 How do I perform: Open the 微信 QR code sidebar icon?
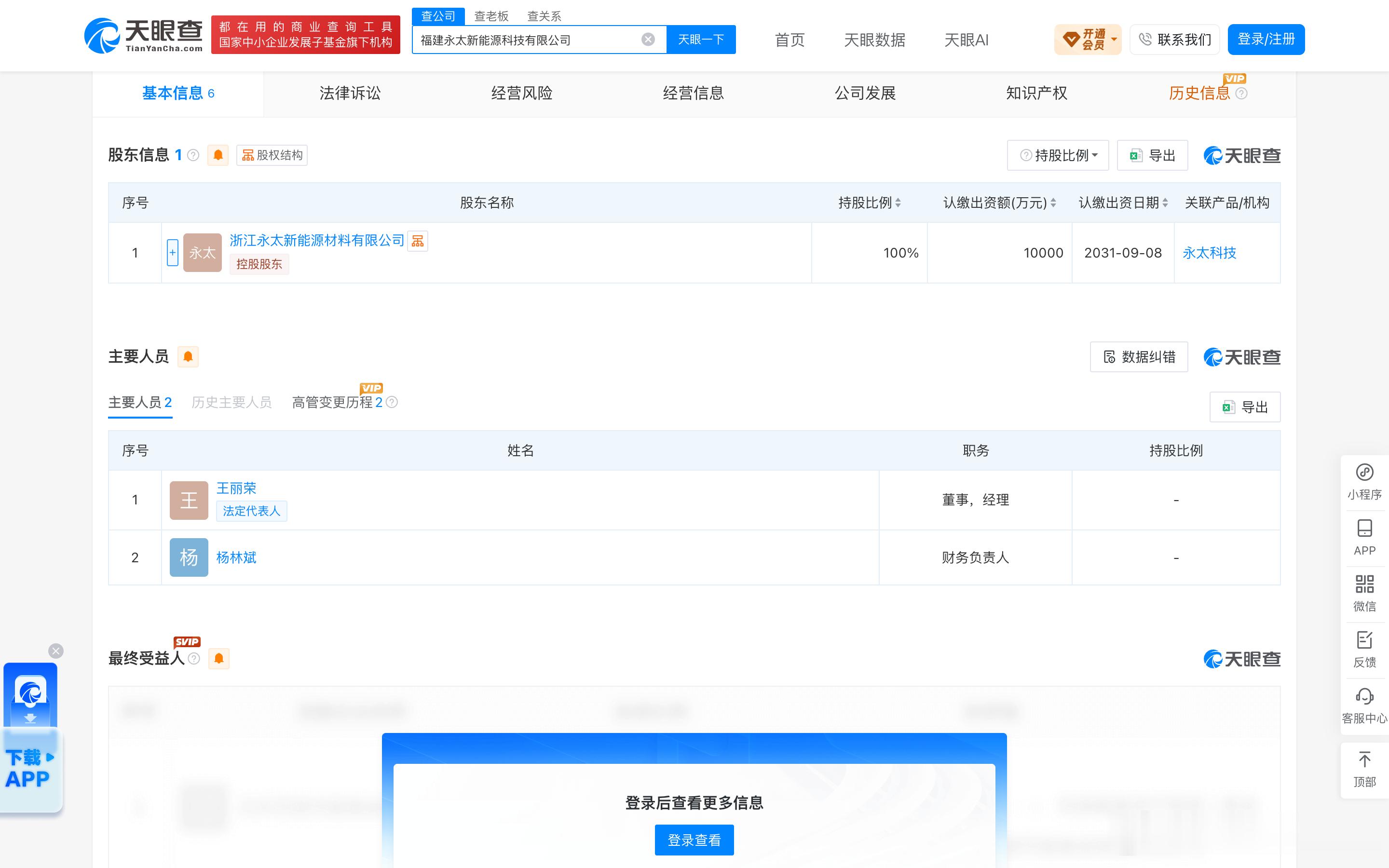tap(1364, 594)
